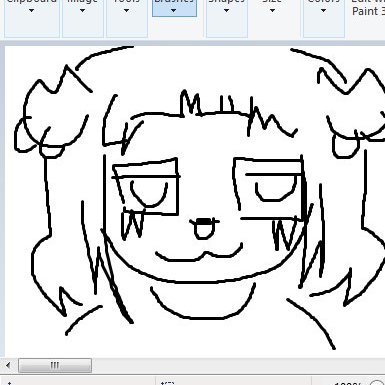Click the horizontal scrollbar thumb

[55, 365]
